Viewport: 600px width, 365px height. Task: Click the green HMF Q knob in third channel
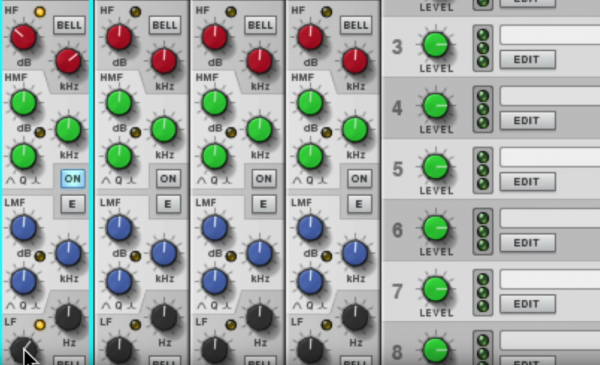(x=215, y=157)
